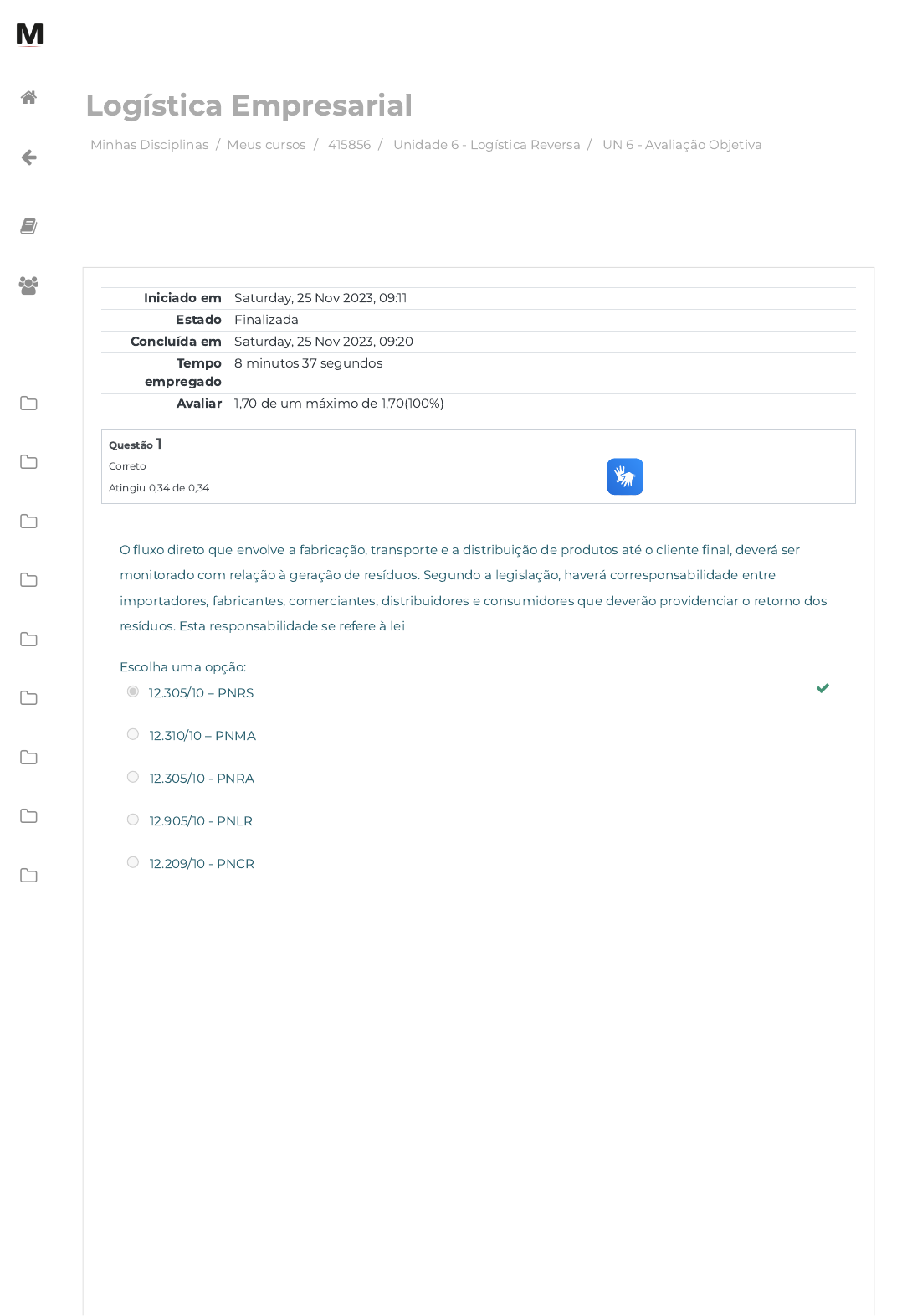Click the 415856 breadcrumb link

coord(349,145)
